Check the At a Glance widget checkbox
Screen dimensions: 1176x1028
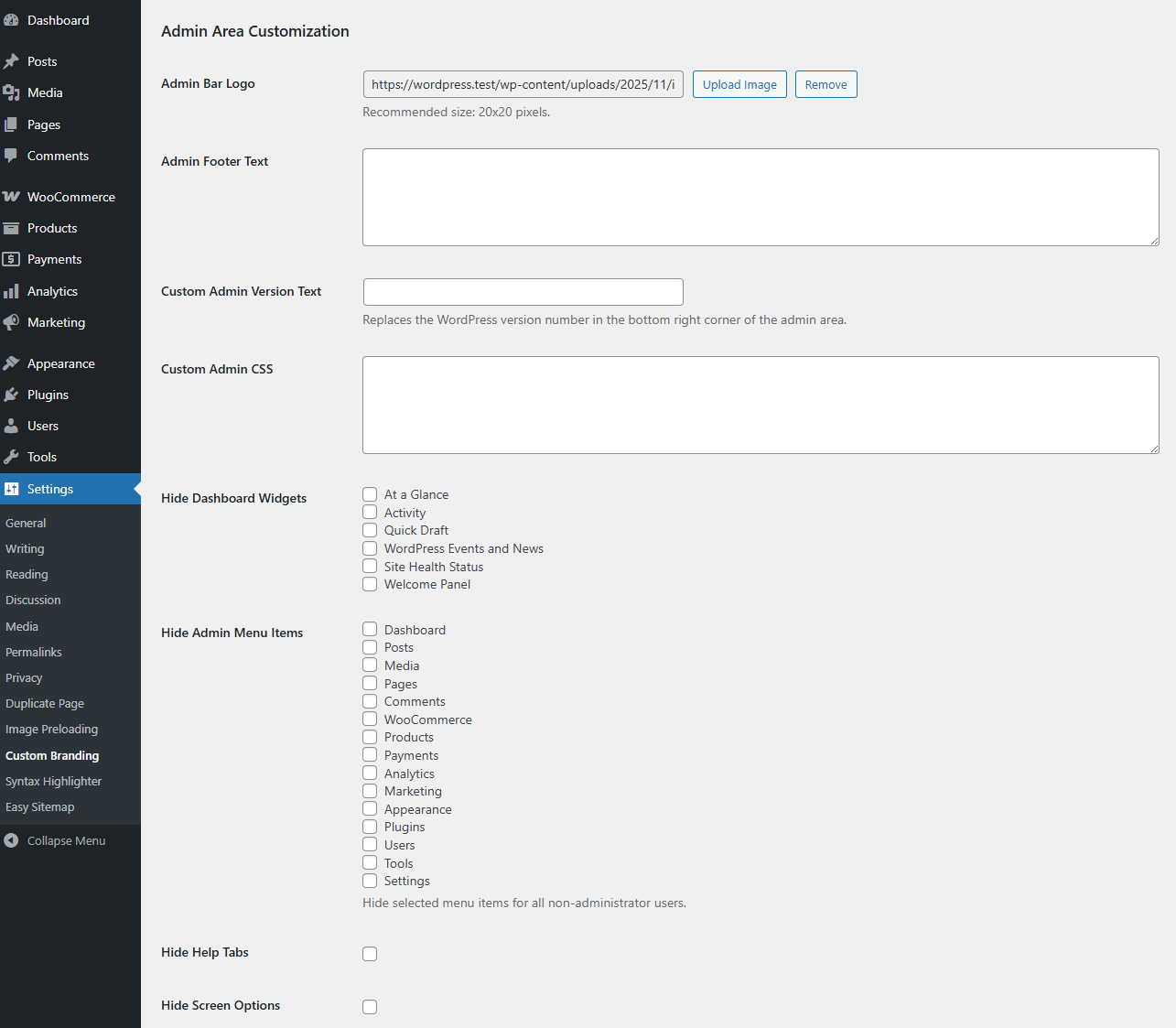[370, 494]
